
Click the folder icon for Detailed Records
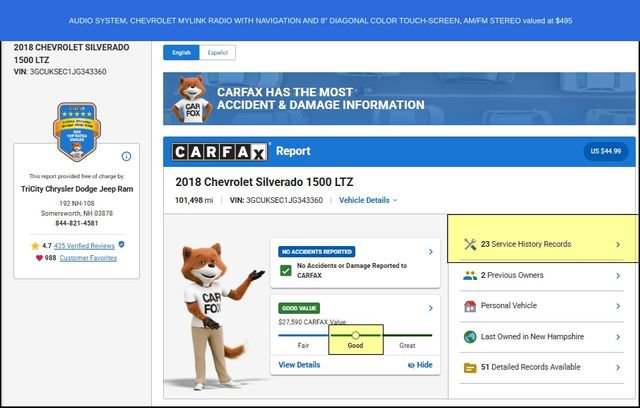point(470,368)
